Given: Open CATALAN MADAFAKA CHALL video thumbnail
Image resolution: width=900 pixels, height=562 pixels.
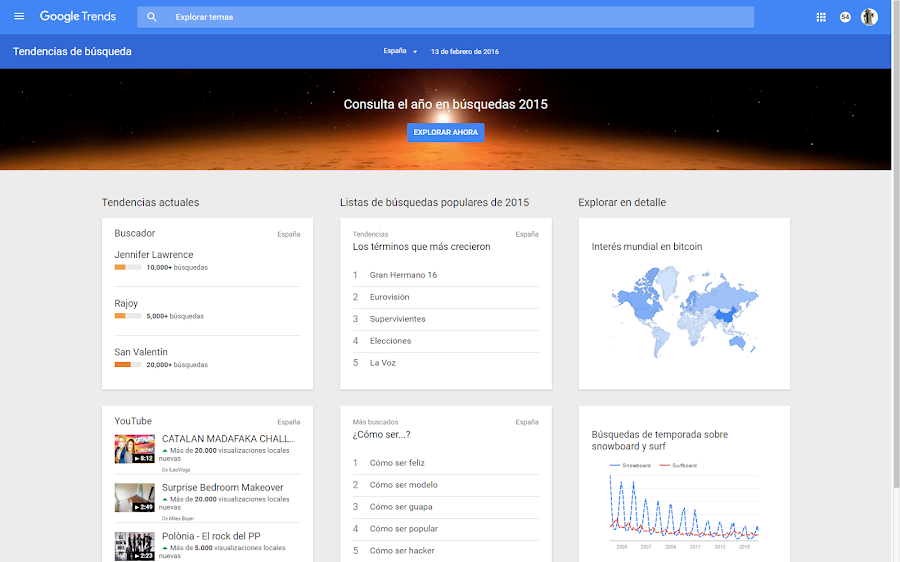Looking at the screenshot, I should 134,449.
